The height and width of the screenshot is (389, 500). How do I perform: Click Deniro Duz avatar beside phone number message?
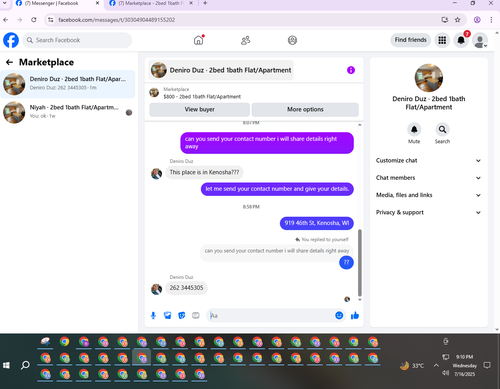[156, 289]
